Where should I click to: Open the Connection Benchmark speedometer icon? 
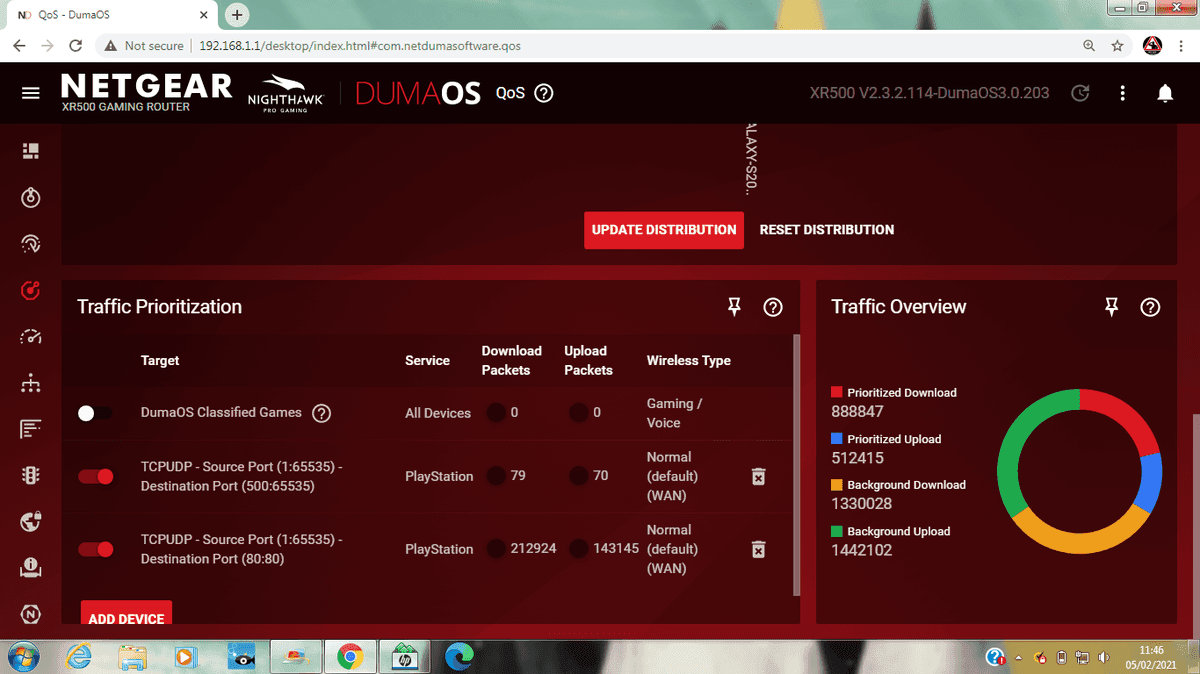[31, 336]
